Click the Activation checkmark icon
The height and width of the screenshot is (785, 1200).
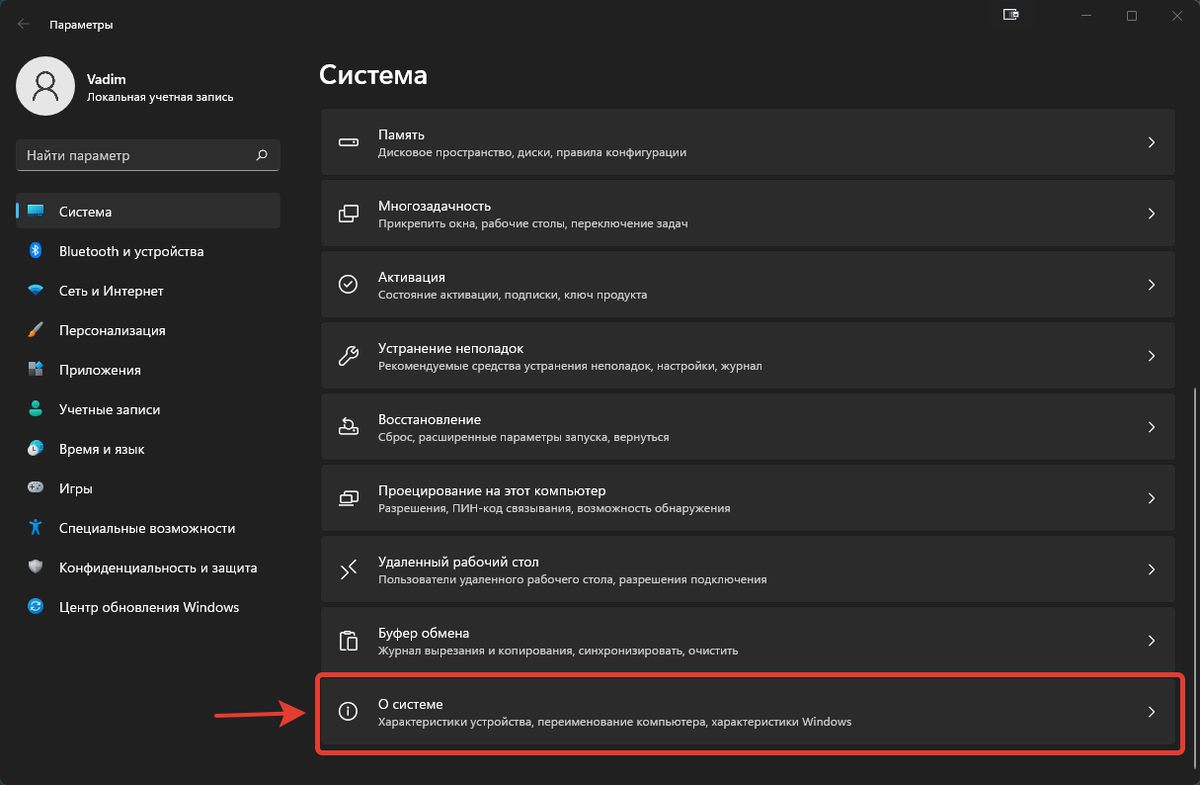[x=348, y=285]
